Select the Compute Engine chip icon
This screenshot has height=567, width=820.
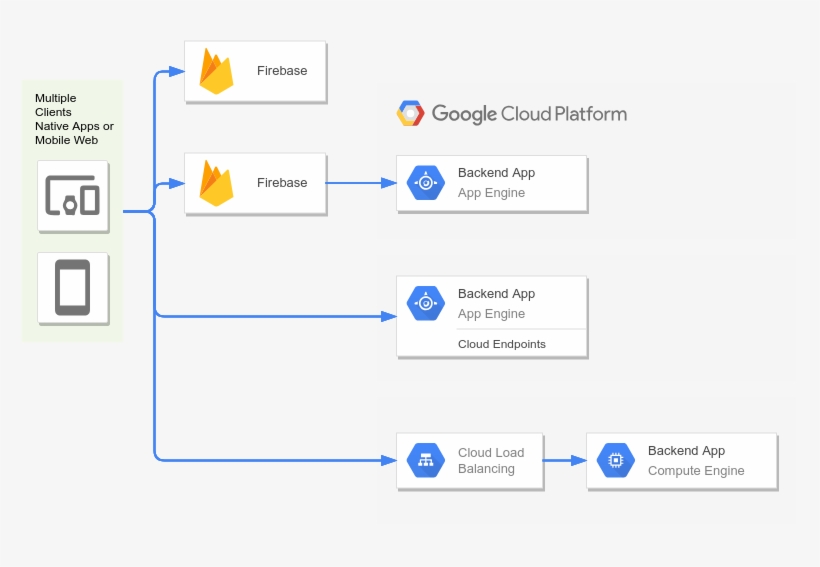pyautogui.click(x=616, y=461)
